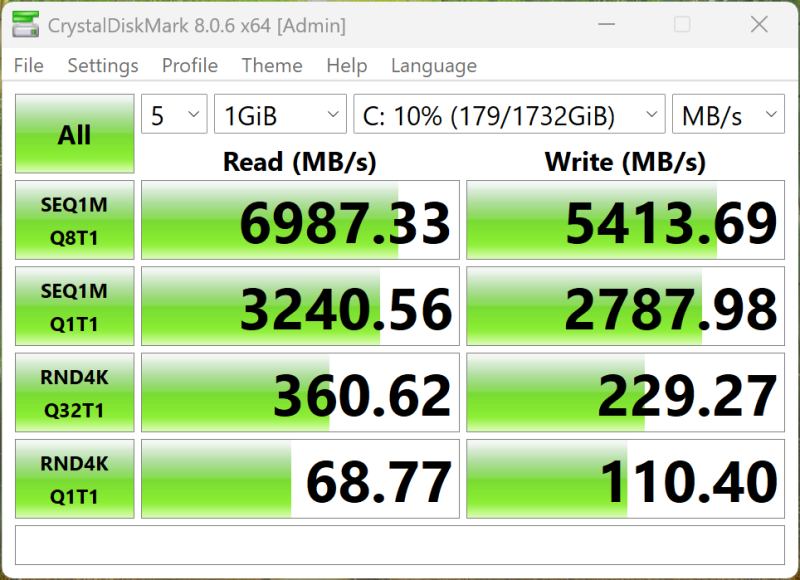Click the SEQ1M Q8T1 read result 6987.33
The width and height of the screenshot is (800, 580).
(x=301, y=220)
